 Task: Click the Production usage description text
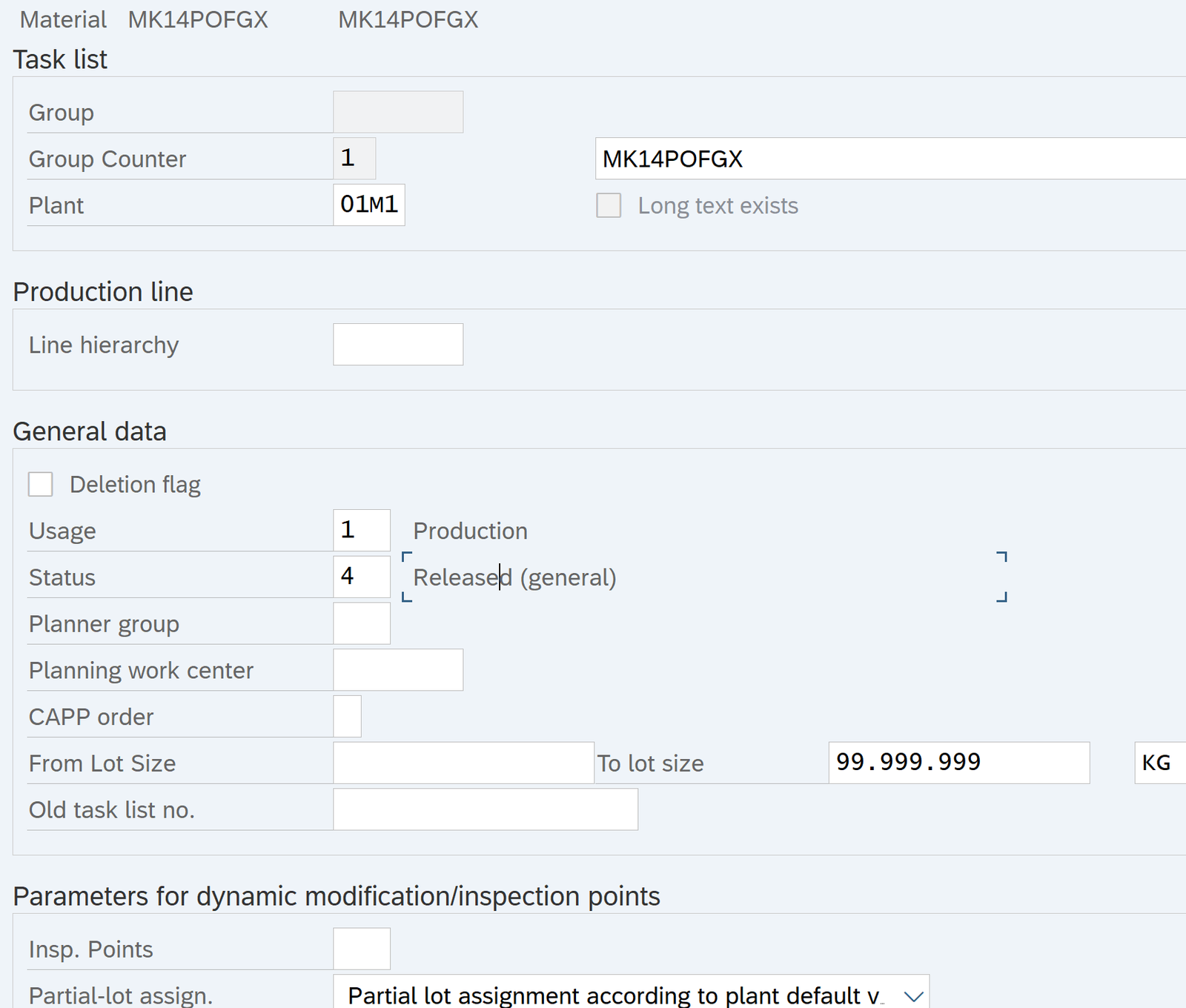[470, 531]
